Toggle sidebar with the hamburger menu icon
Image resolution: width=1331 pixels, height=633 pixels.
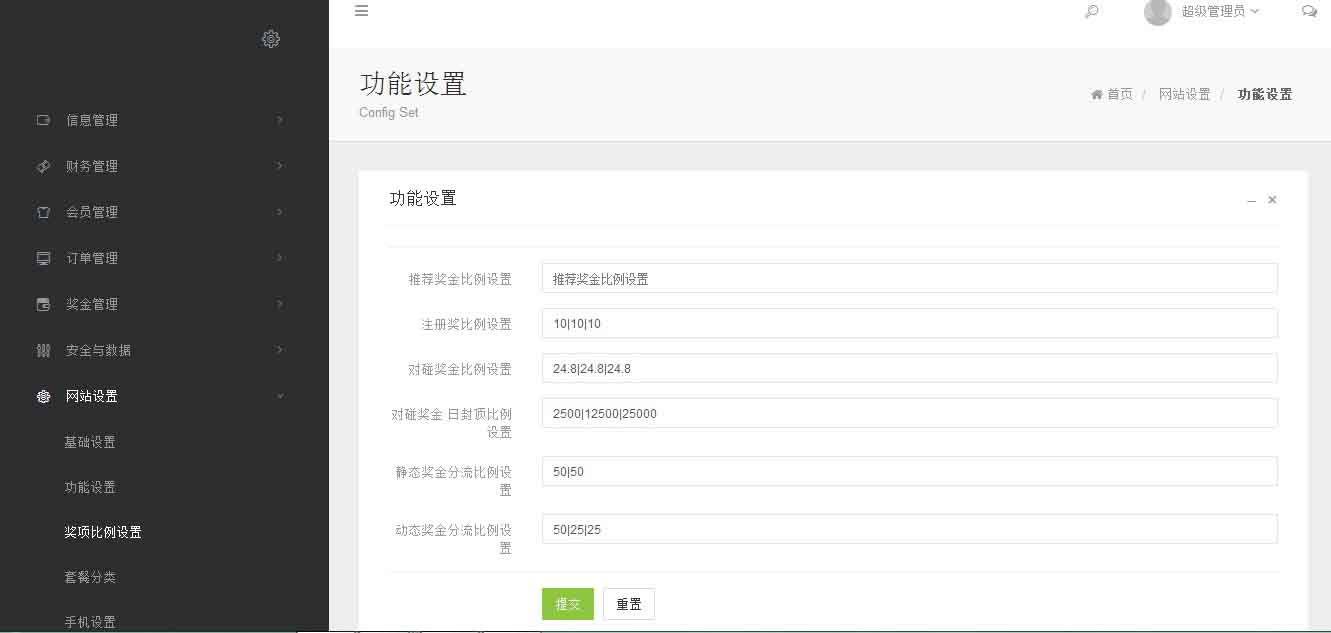point(362,11)
